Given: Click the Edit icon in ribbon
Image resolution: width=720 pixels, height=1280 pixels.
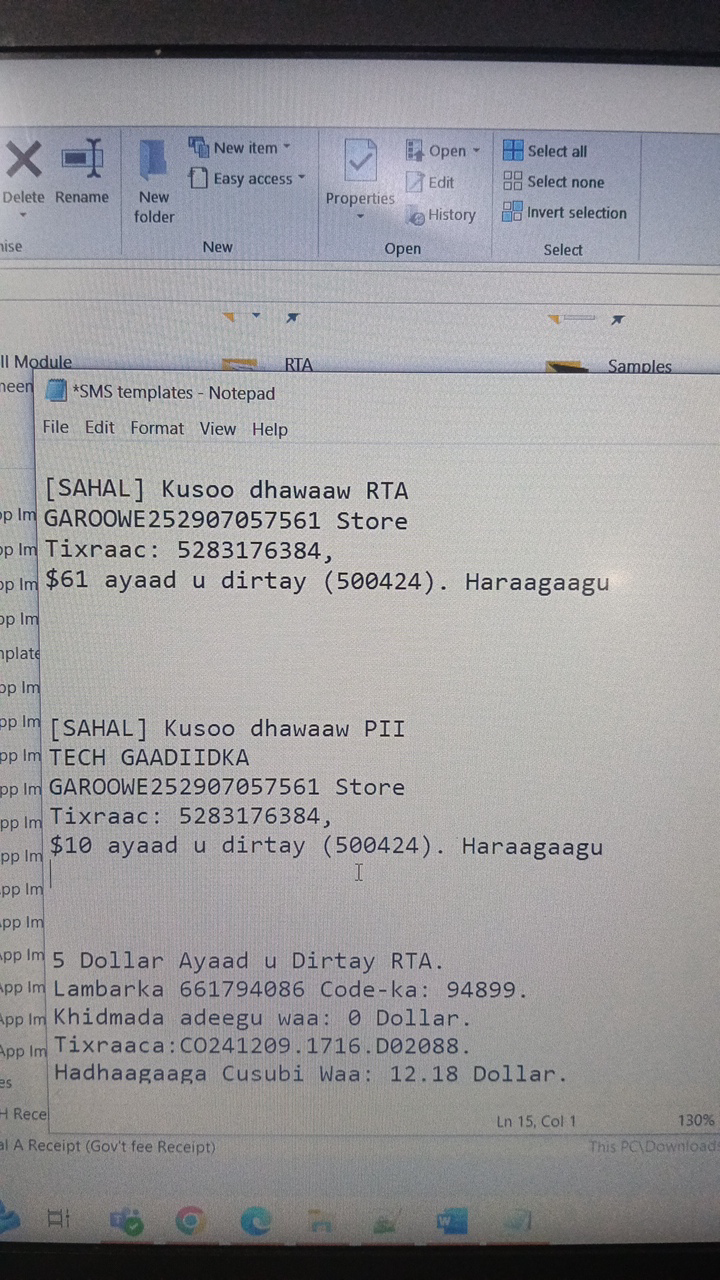Looking at the screenshot, I should (x=415, y=182).
